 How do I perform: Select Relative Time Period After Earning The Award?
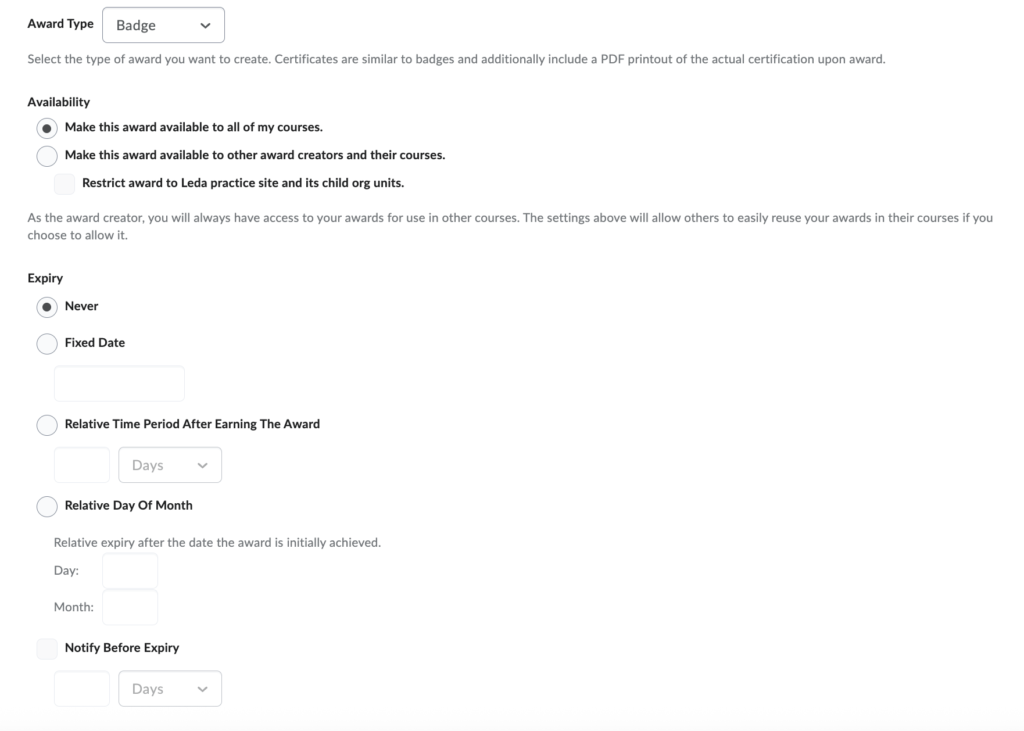[47, 425]
